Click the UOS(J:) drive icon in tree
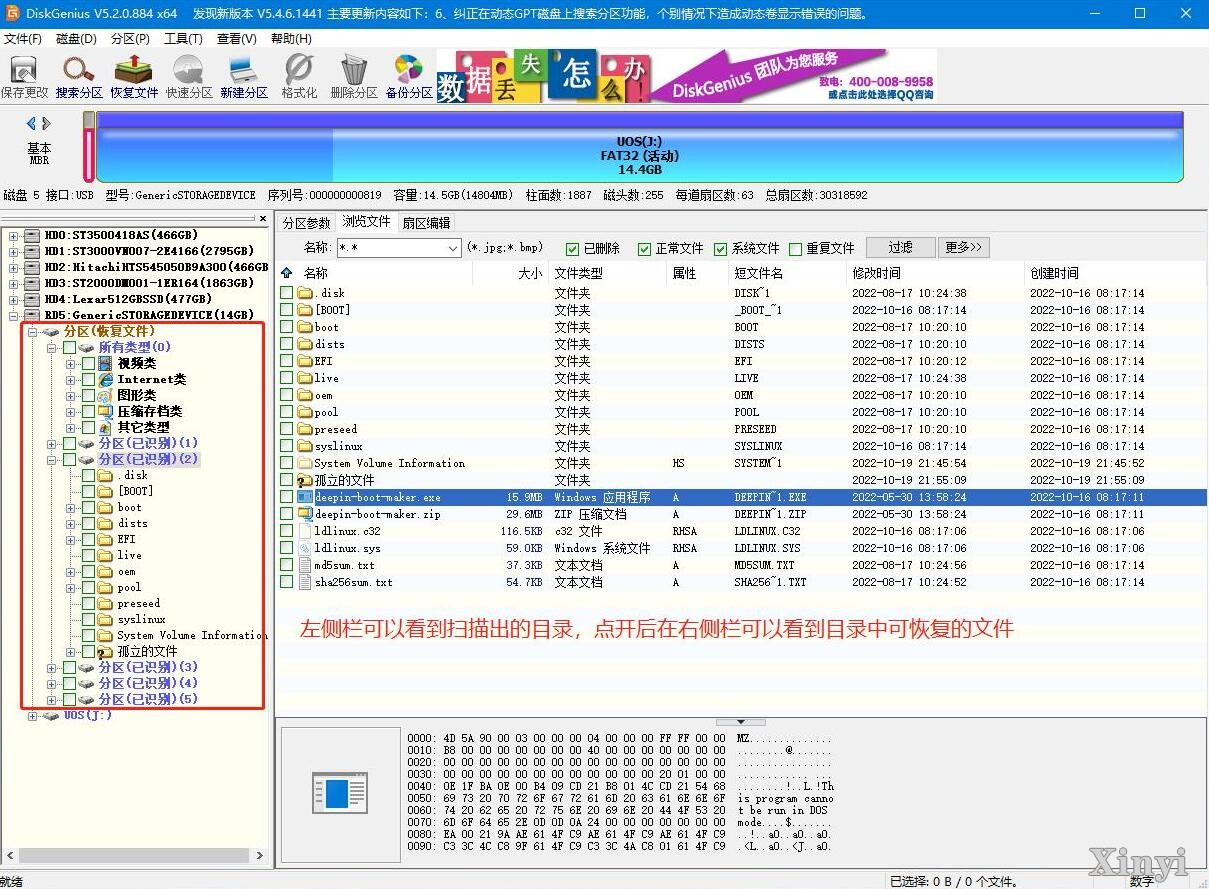Screen dimensions: 1209x889 click(52, 716)
